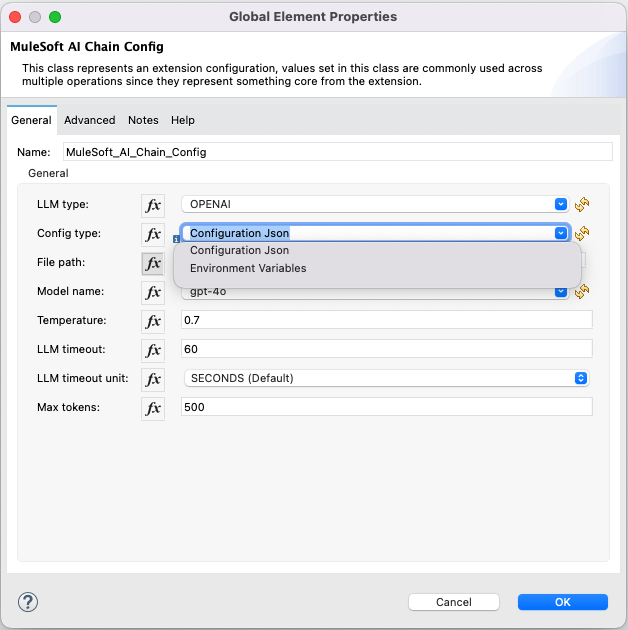Enable fx expression mode for Max tokens
Image resolution: width=628 pixels, height=630 pixels.
tap(153, 408)
